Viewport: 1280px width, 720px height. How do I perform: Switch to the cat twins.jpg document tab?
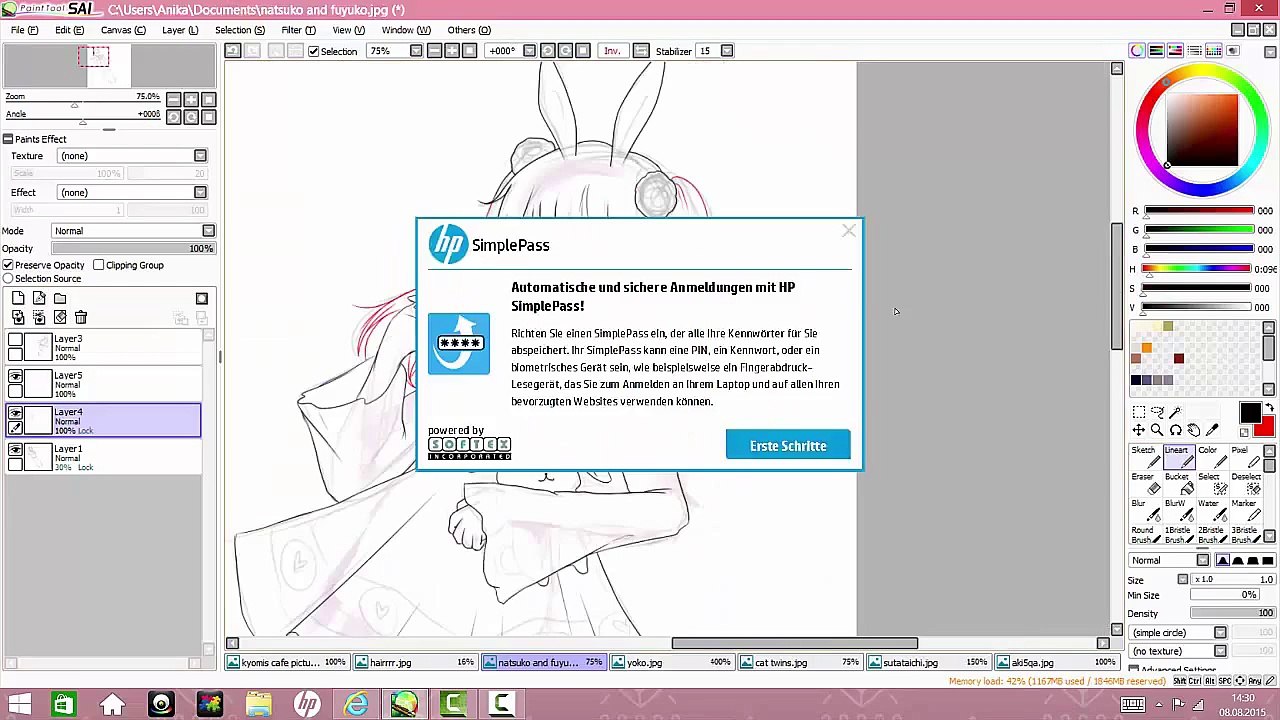click(800, 662)
